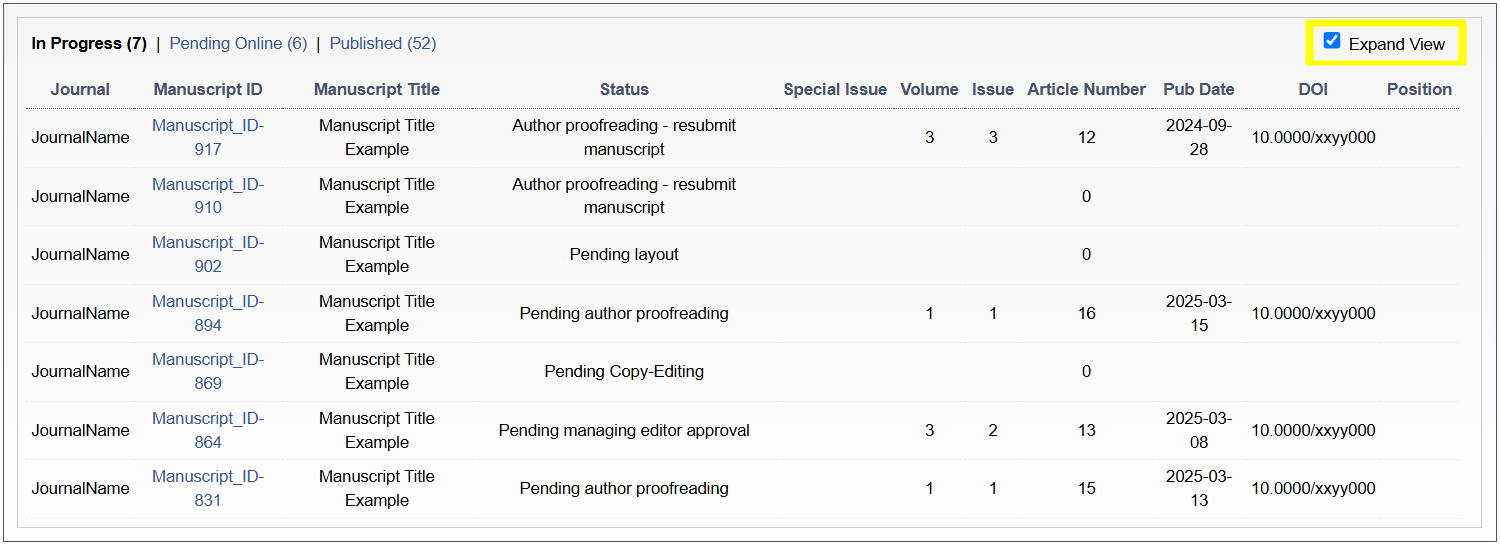Image resolution: width=1500 pixels, height=545 pixels.
Task: Click the Pending Copy-Editing status cell
Action: [x=624, y=371]
